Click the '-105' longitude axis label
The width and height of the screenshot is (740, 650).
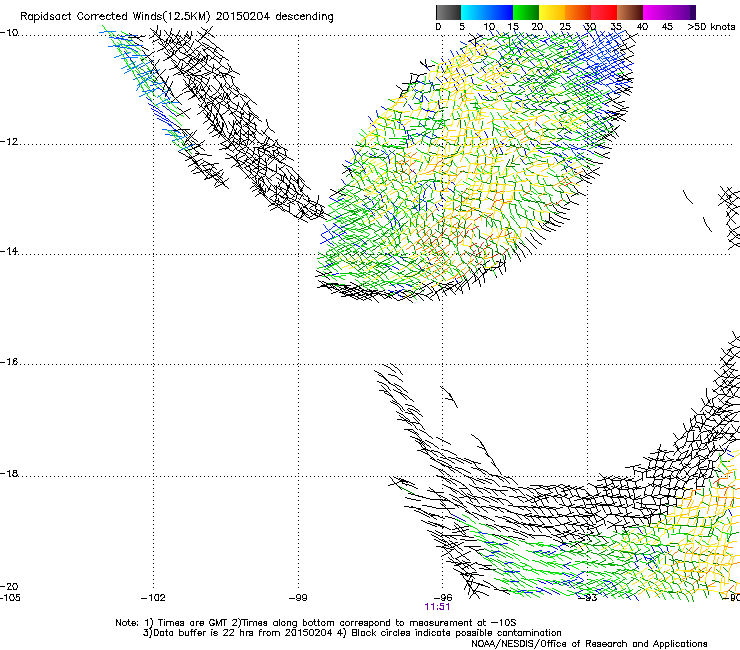coord(10,598)
